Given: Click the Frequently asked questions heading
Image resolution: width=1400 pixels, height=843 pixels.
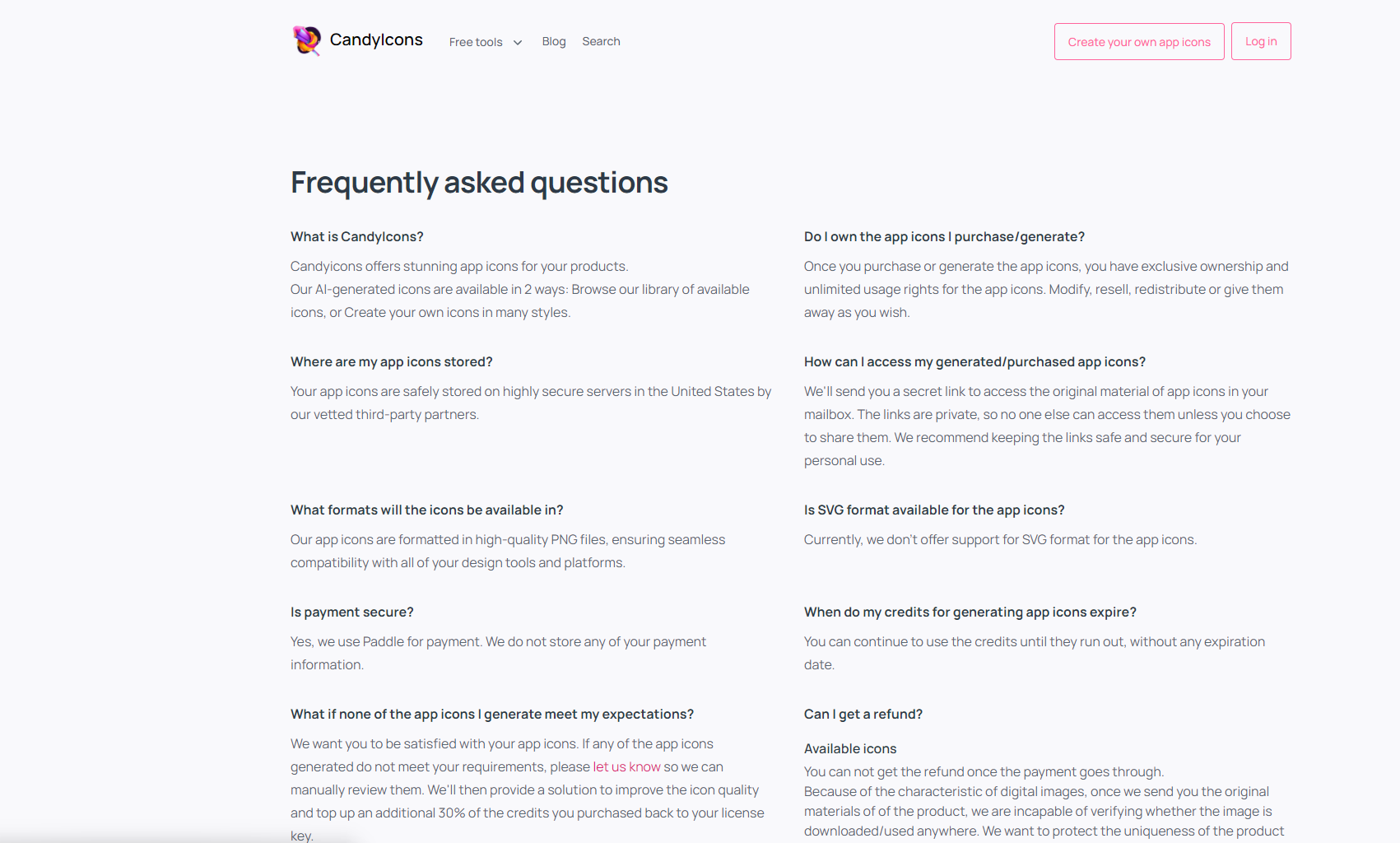Looking at the screenshot, I should (x=479, y=183).
